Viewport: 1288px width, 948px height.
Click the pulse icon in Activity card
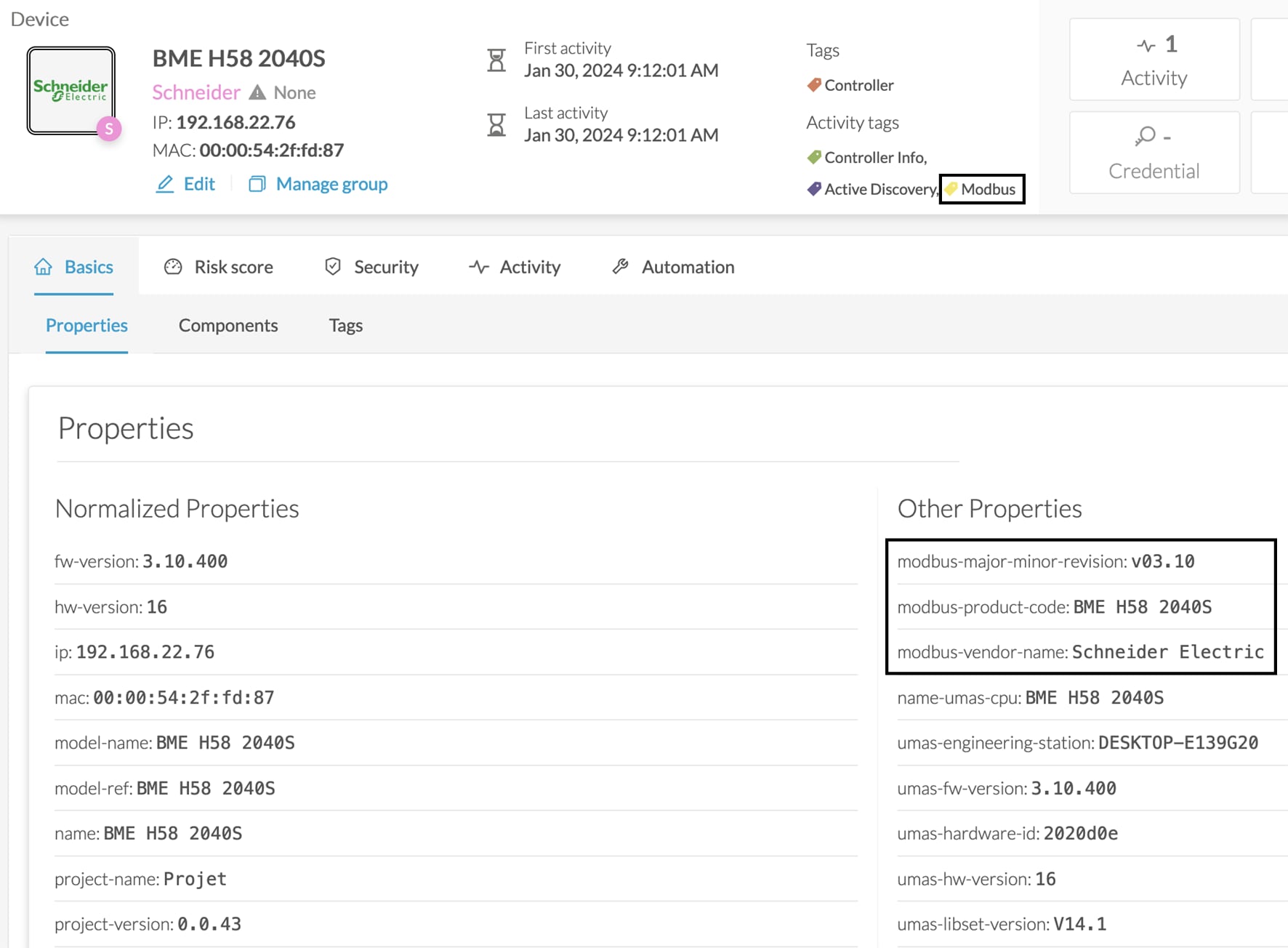[1146, 45]
